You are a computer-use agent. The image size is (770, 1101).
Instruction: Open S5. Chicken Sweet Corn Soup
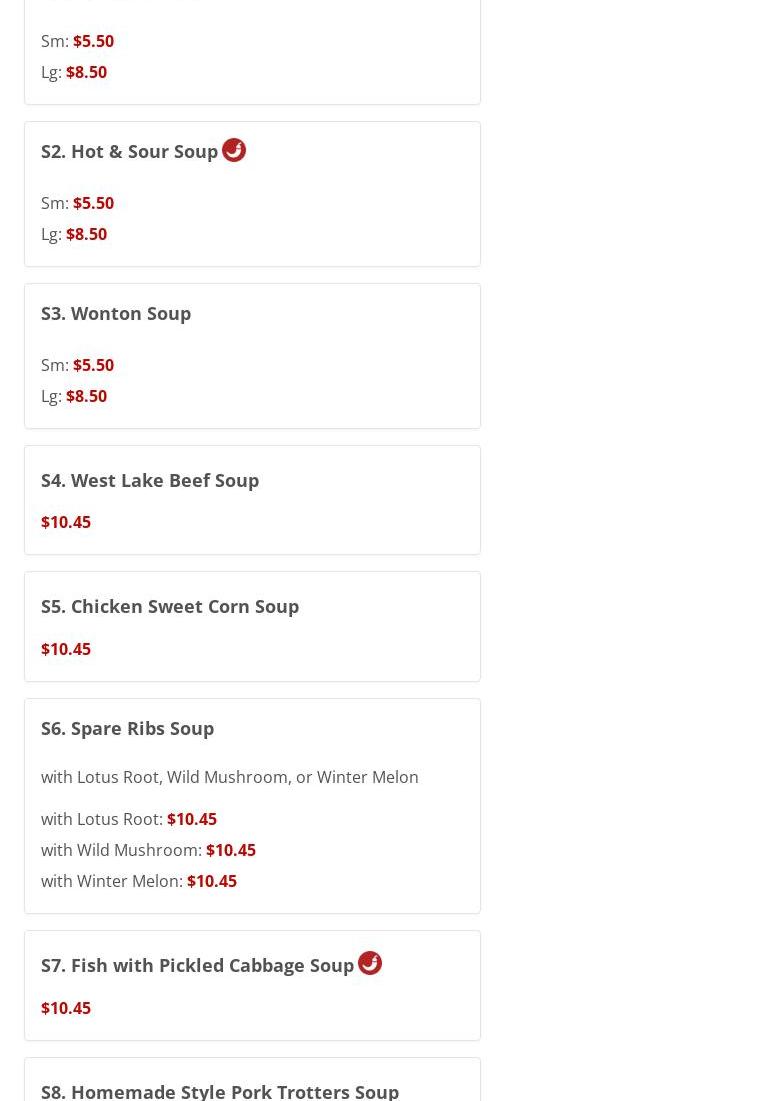click(170, 607)
